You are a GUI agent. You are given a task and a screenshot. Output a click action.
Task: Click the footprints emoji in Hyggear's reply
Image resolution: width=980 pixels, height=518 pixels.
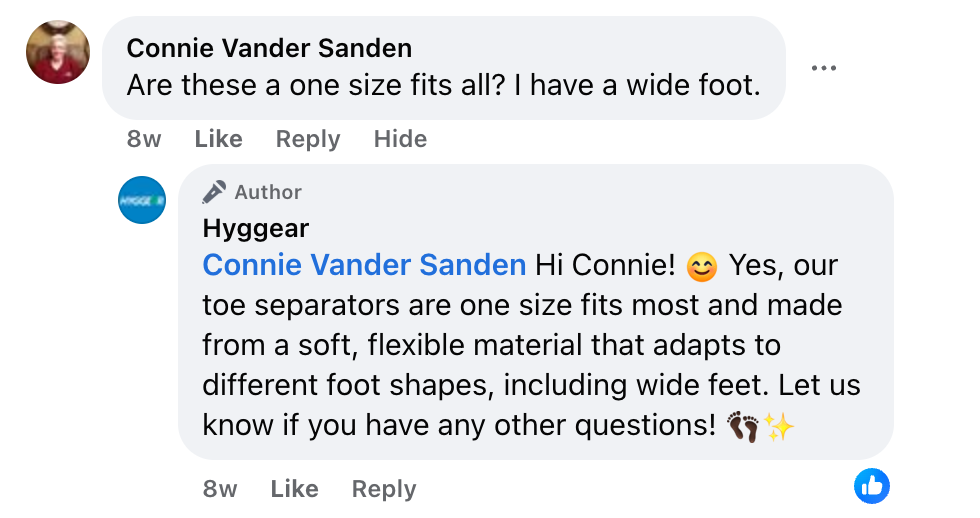click(744, 427)
